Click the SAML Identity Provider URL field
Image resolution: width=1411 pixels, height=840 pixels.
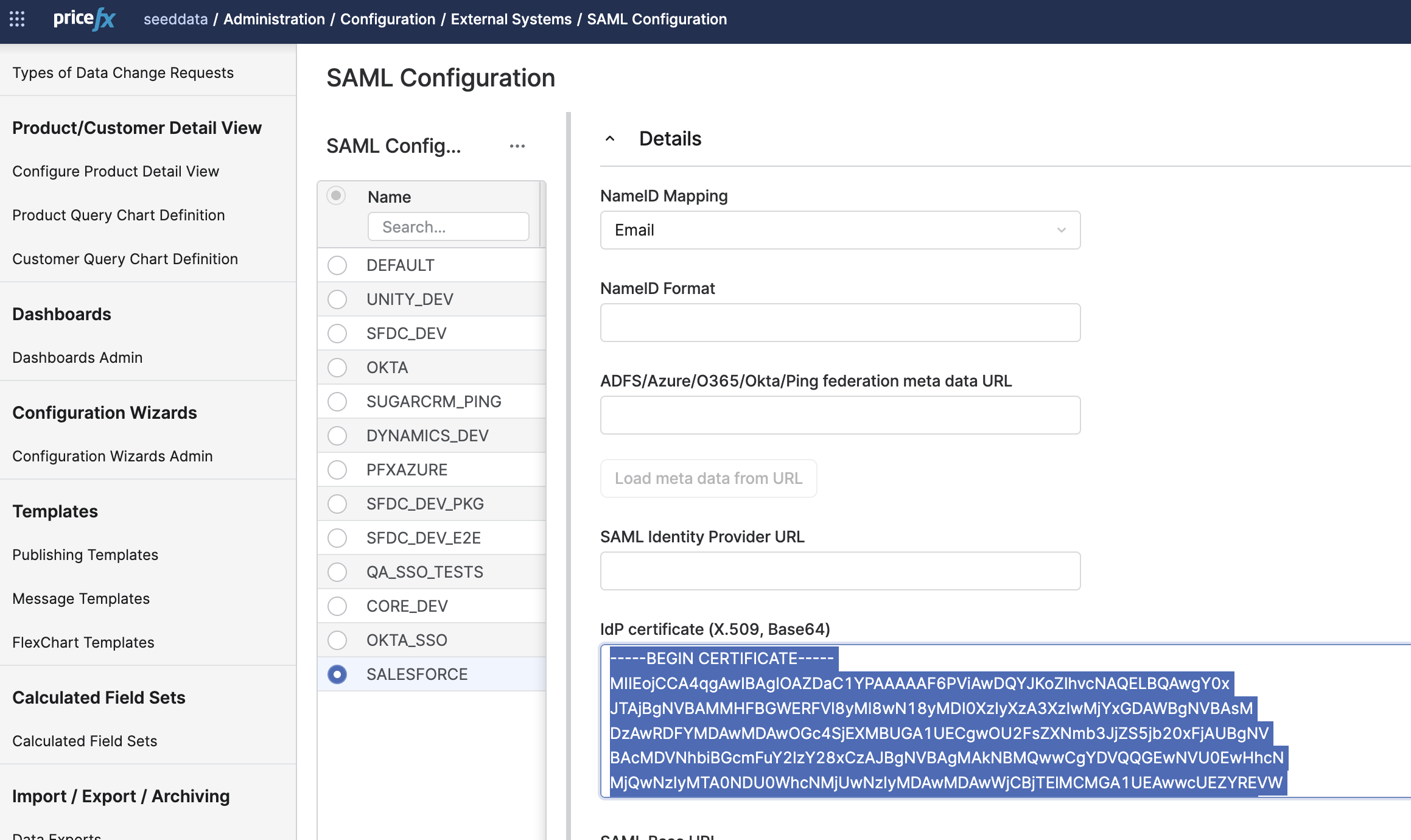(840, 571)
